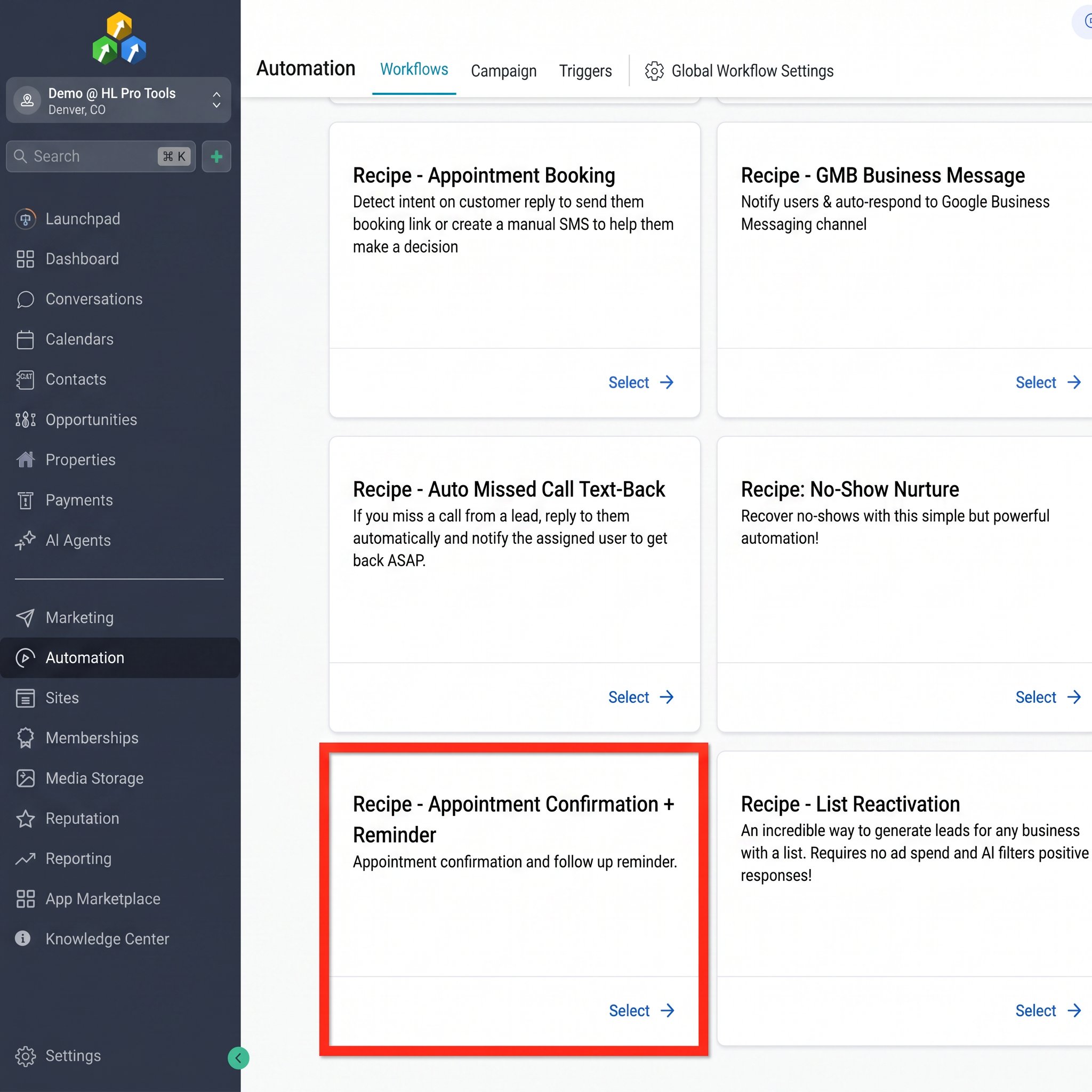Click the Automation page heading
The width and height of the screenshot is (1092, 1092).
click(x=306, y=68)
